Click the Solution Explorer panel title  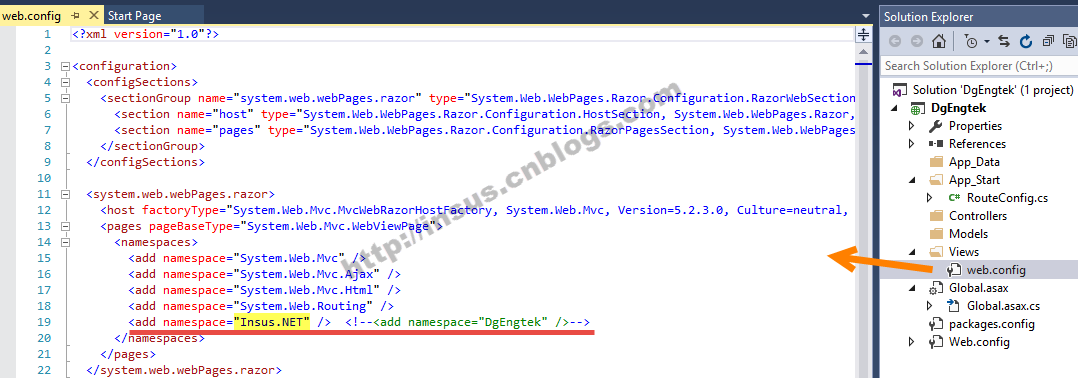(928, 16)
